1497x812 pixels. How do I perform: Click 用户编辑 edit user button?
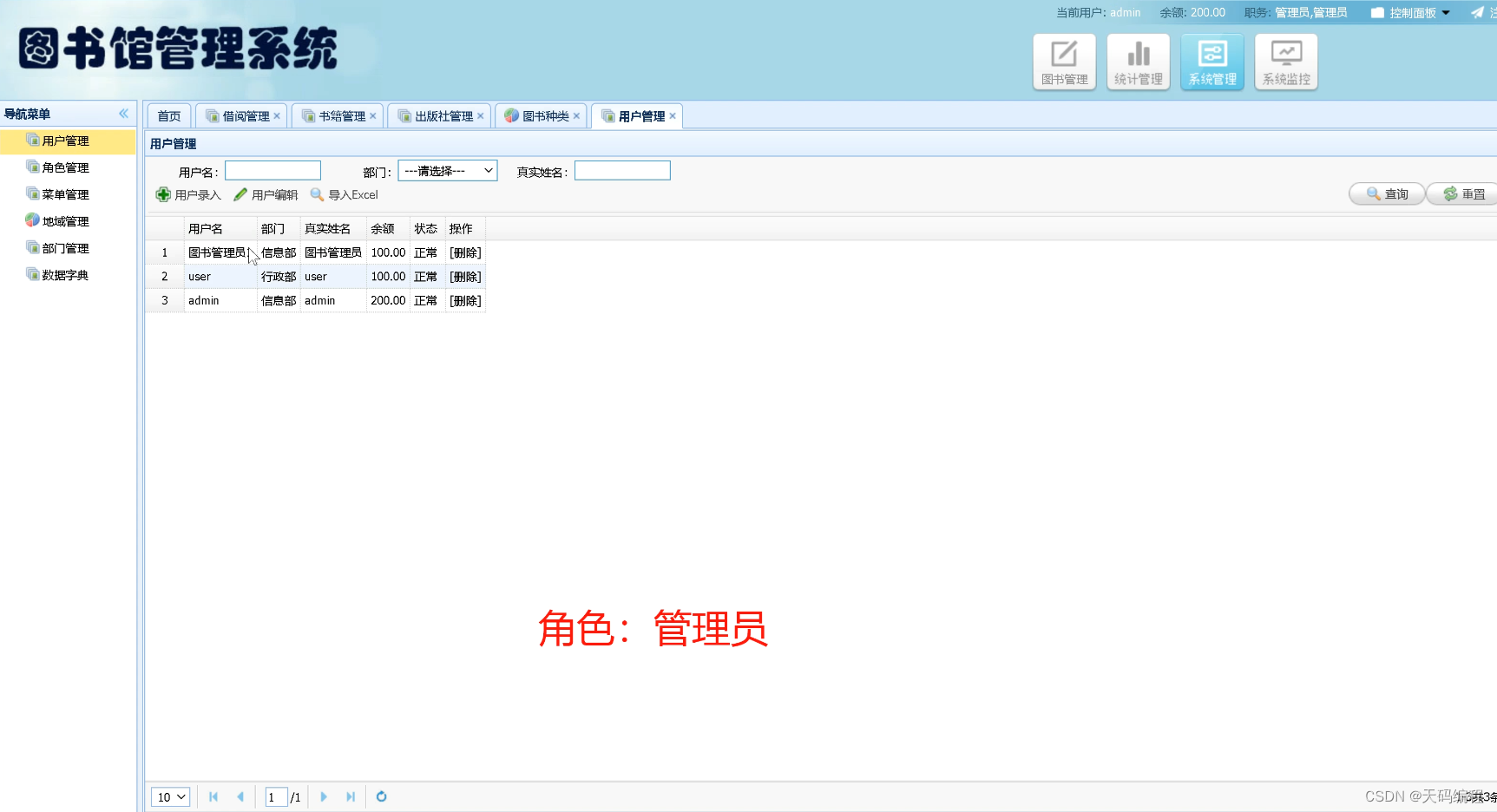[266, 195]
